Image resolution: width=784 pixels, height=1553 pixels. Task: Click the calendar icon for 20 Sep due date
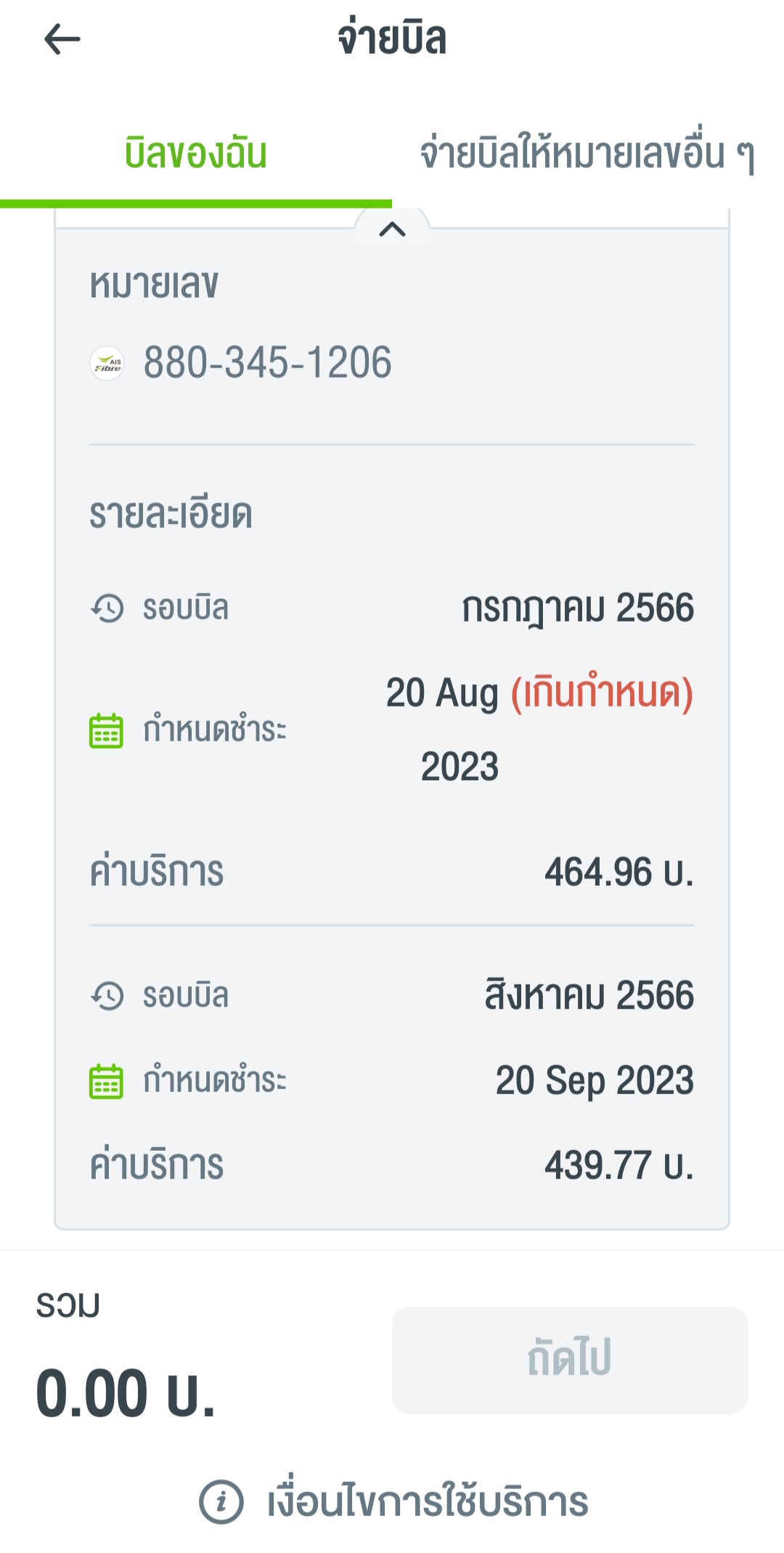coord(106,1081)
